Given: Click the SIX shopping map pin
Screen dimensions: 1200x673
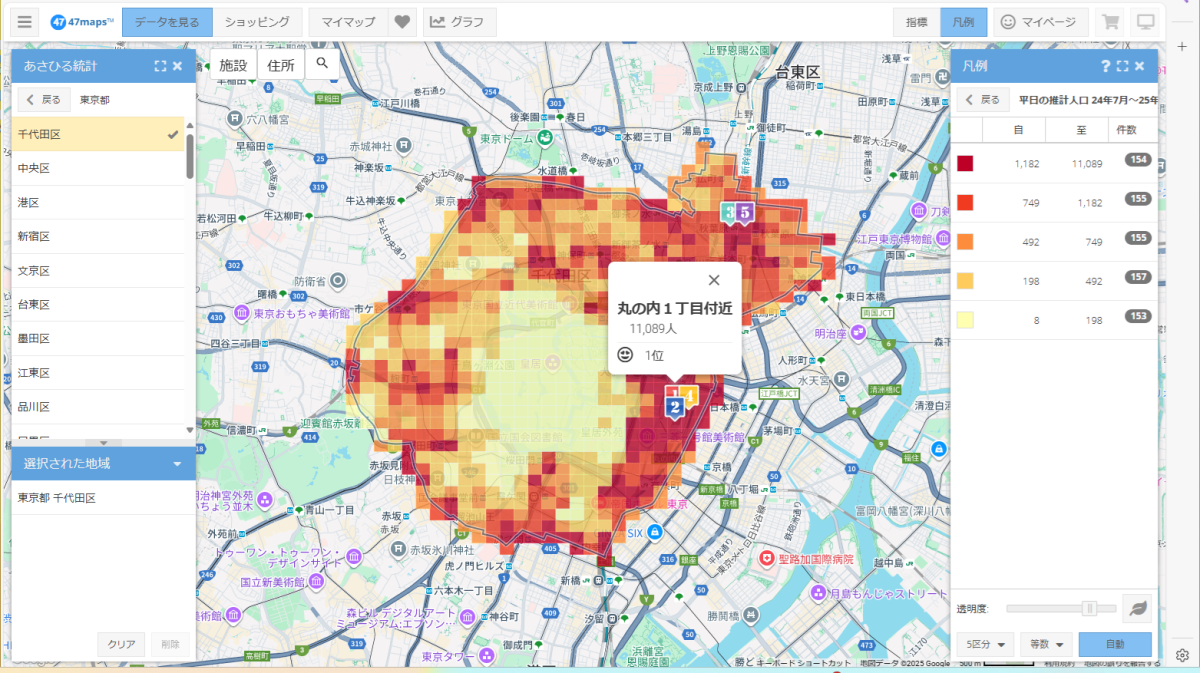Looking at the screenshot, I should coord(654,533).
